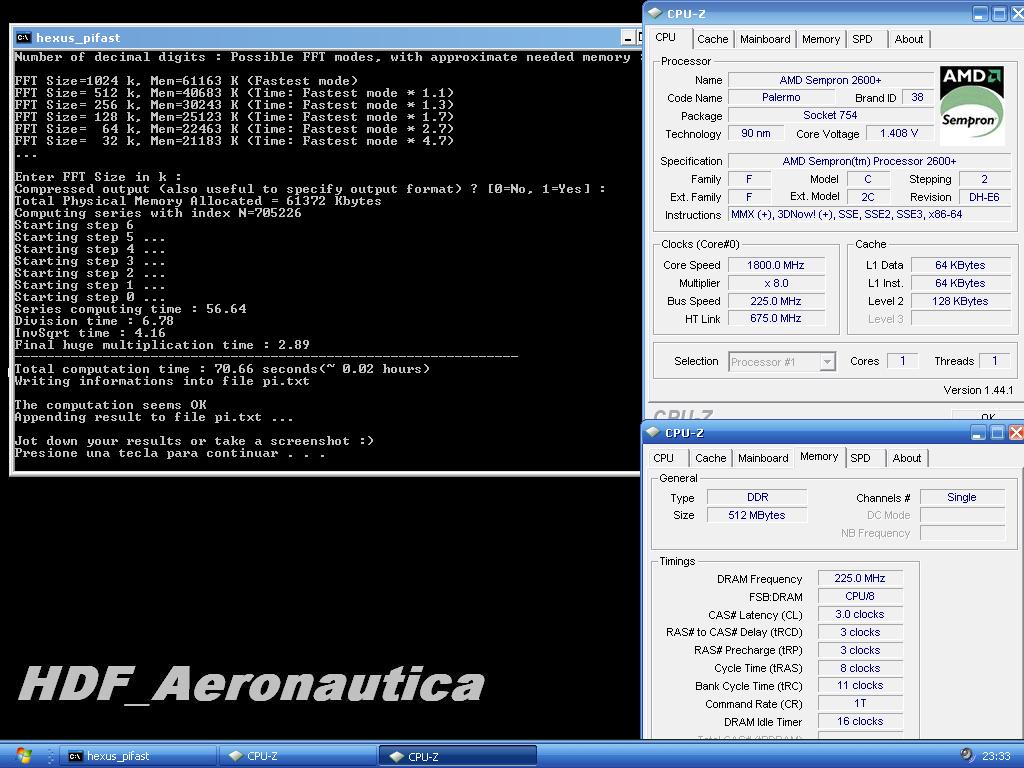Click the FSB:DRAM value CPU/8
This screenshot has width=1024, height=768.
click(x=860, y=596)
